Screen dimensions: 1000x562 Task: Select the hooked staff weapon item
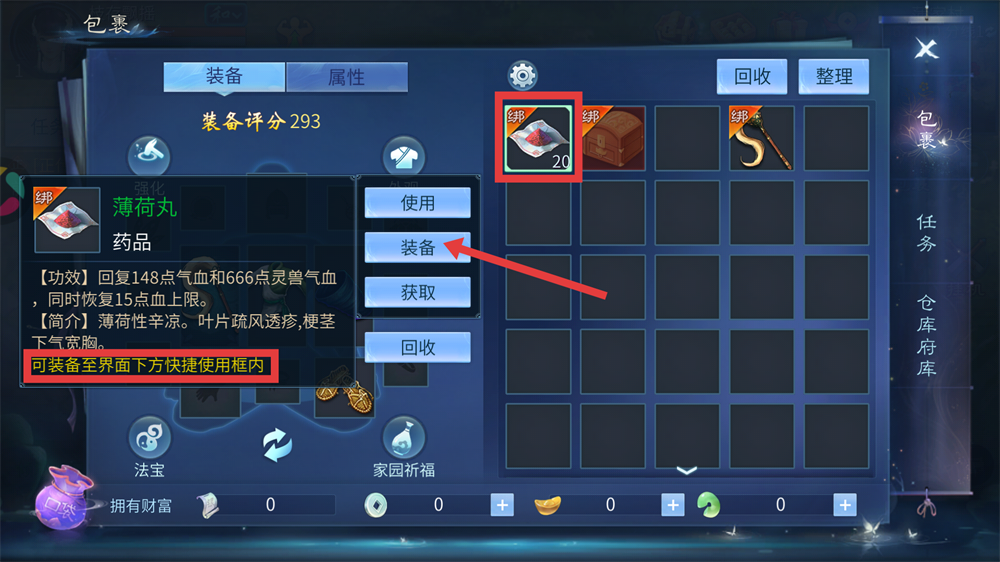(x=762, y=138)
